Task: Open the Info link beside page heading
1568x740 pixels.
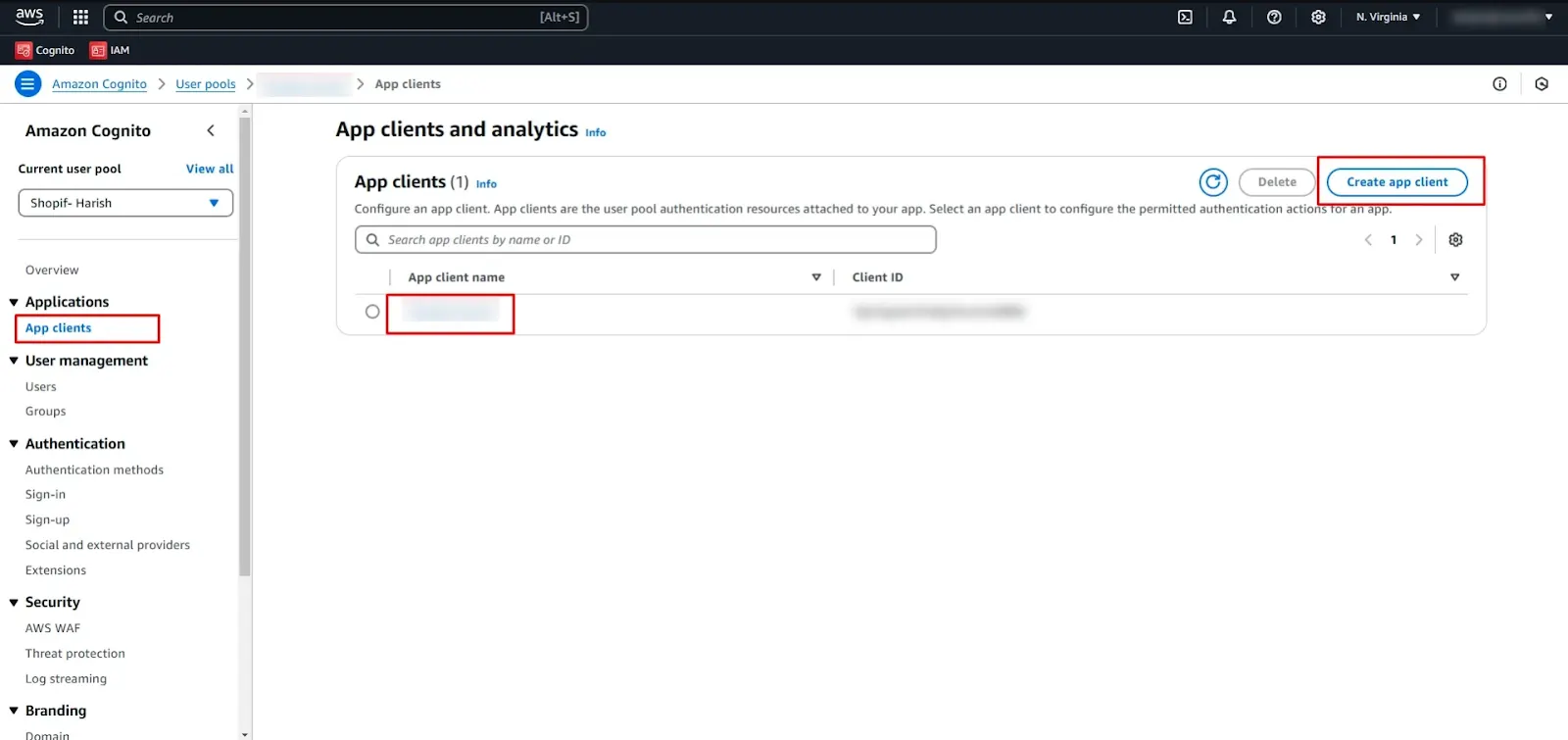Action: (596, 133)
